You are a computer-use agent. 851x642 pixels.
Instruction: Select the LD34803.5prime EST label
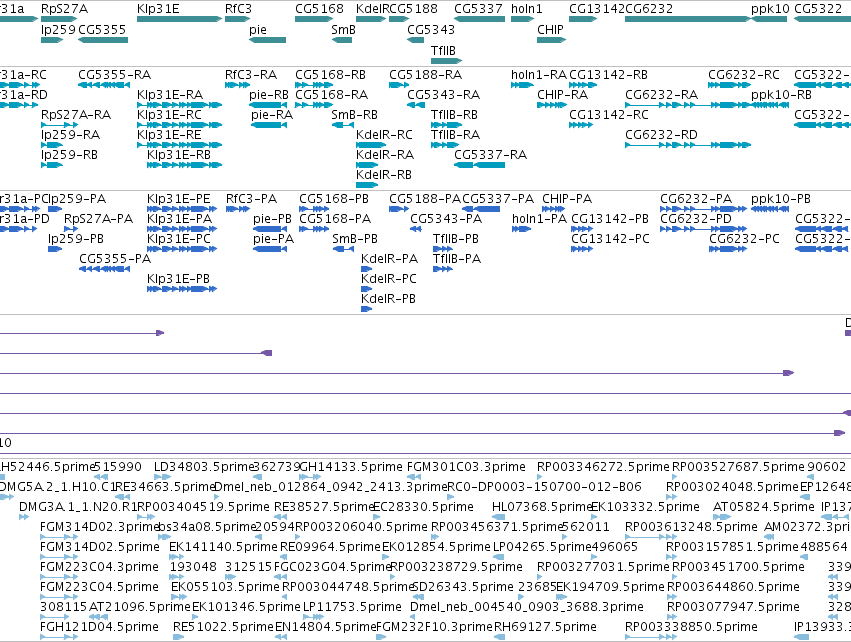click(x=204, y=467)
